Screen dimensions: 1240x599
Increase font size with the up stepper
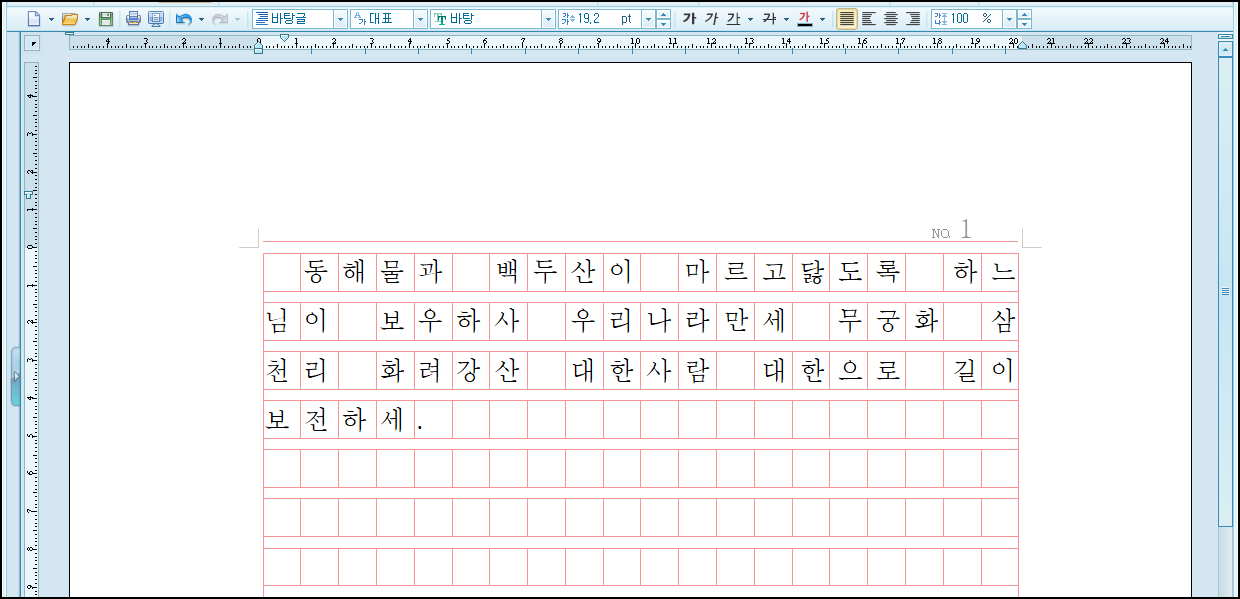663,15
